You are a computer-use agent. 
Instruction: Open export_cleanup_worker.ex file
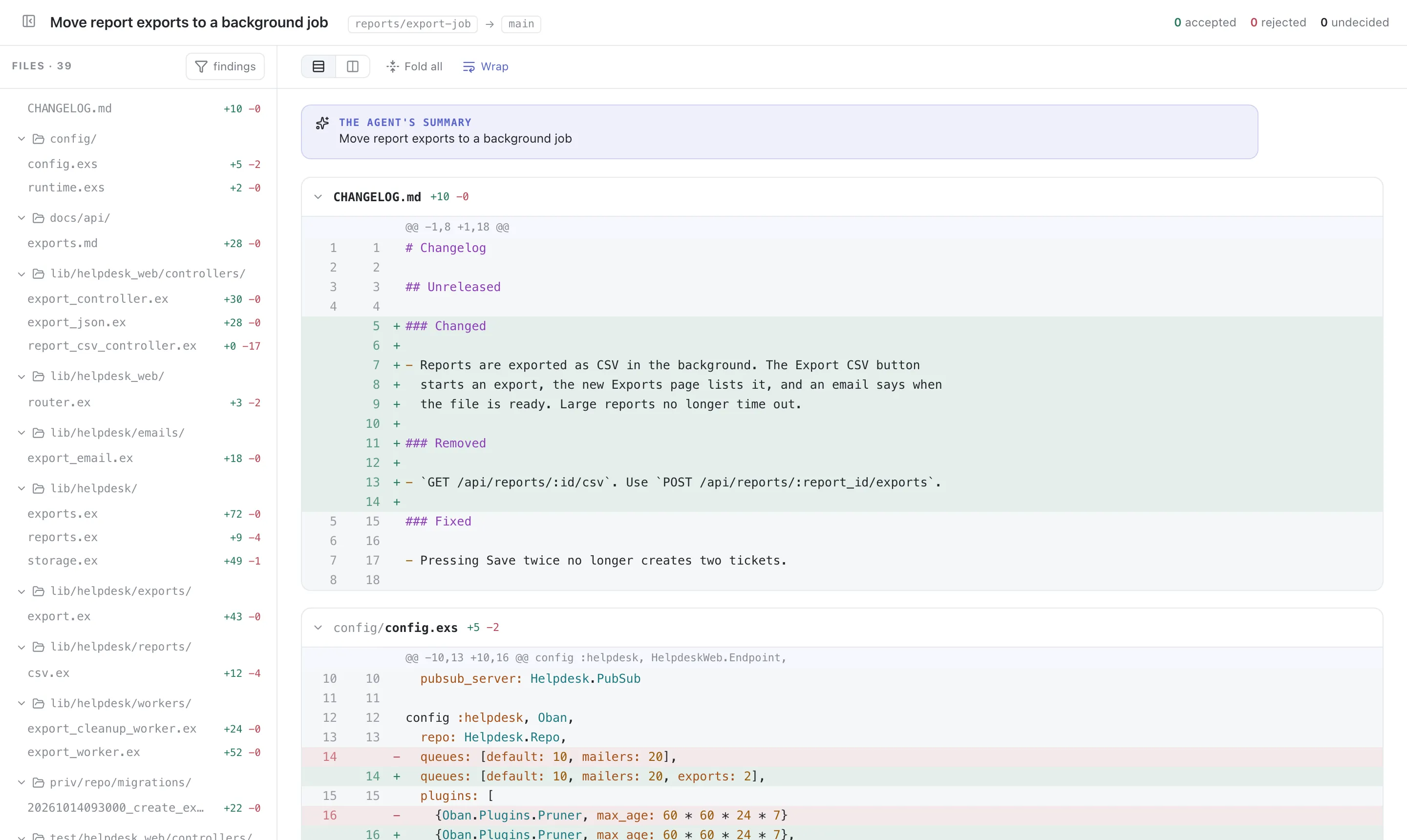138,729
